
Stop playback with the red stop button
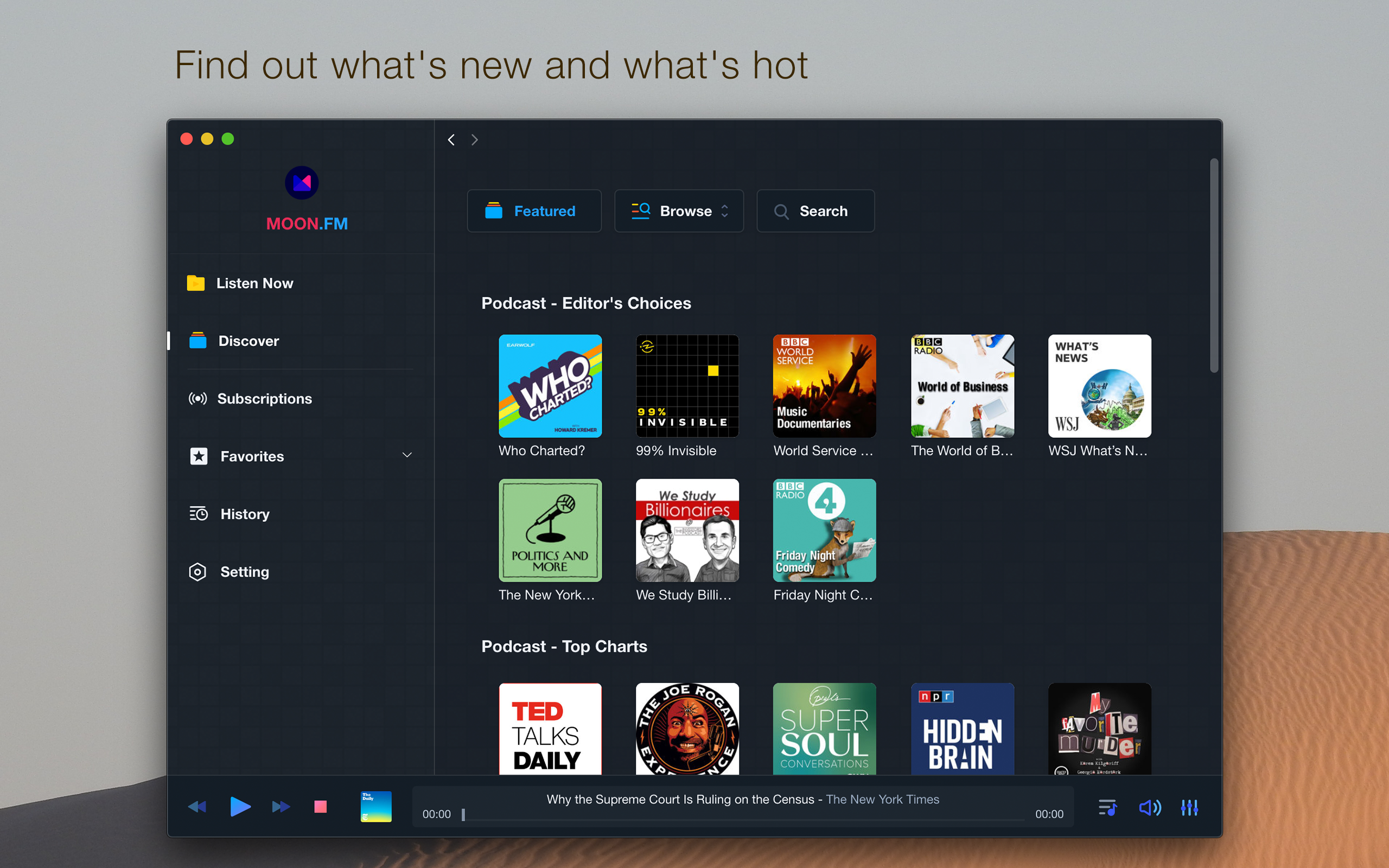pyautogui.click(x=320, y=807)
